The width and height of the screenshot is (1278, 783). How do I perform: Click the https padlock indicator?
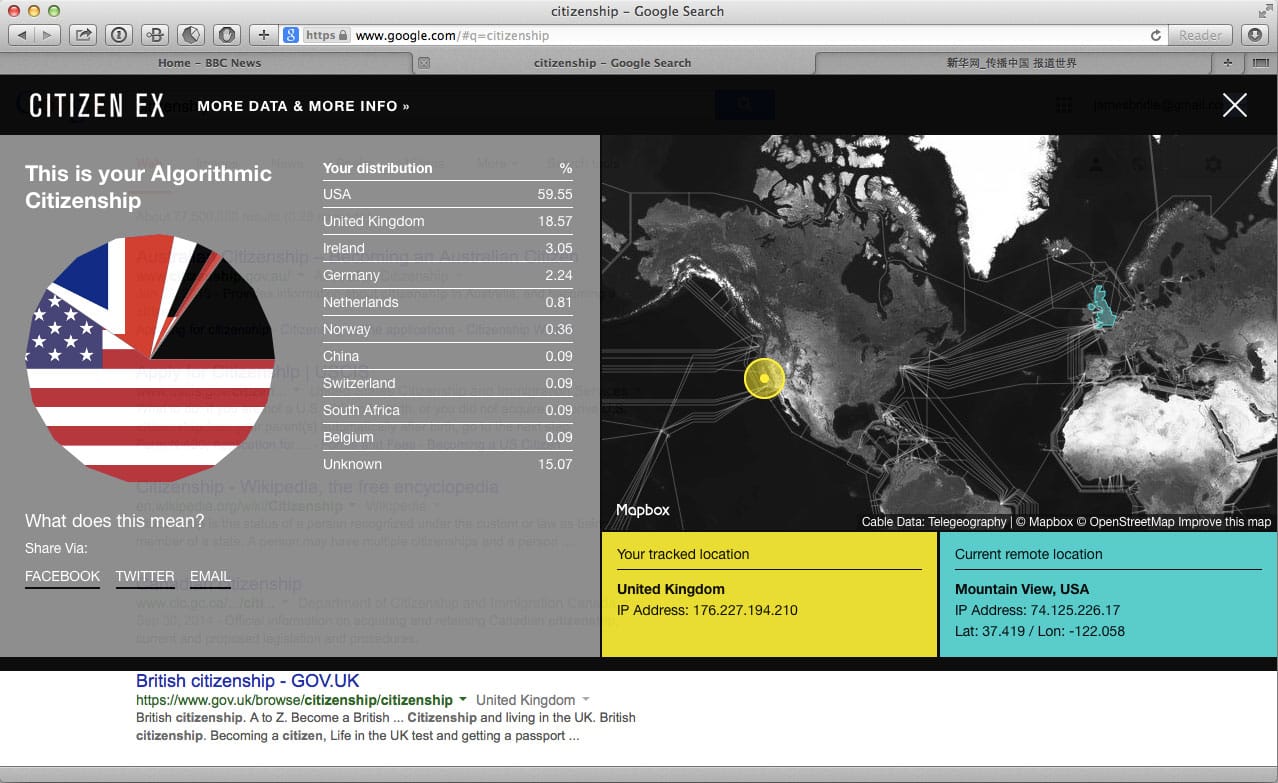326,35
